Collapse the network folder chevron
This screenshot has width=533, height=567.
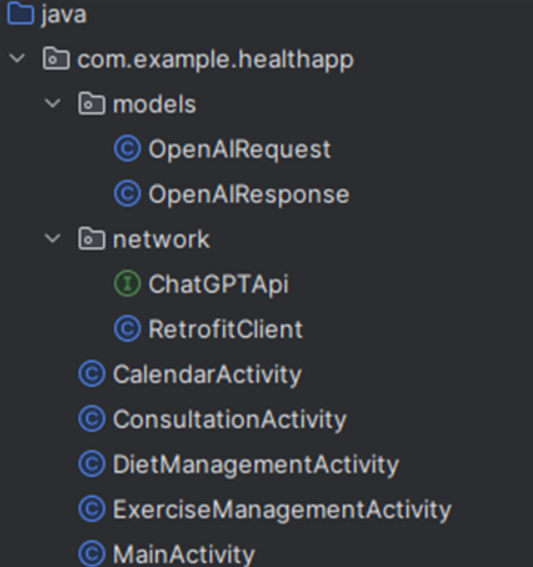[53, 238]
